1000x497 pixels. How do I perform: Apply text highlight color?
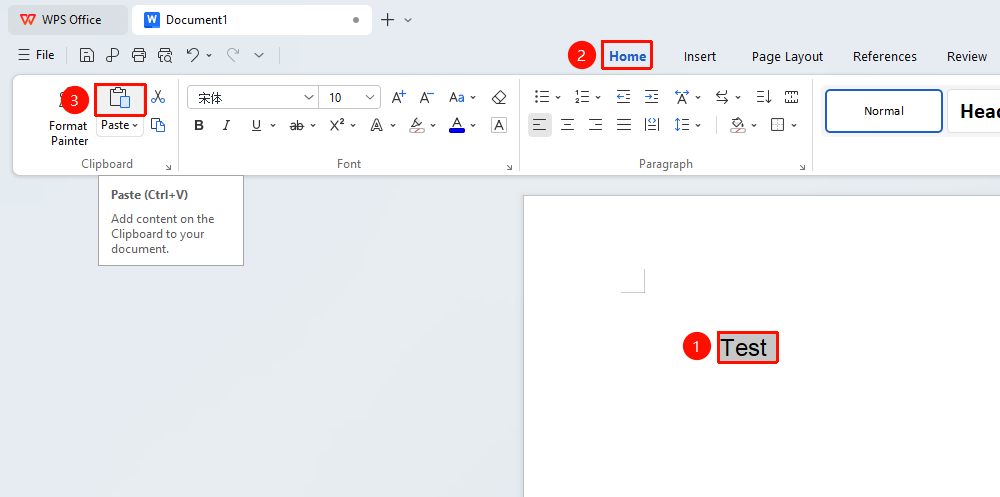pyautogui.click(x=417, y=125)
